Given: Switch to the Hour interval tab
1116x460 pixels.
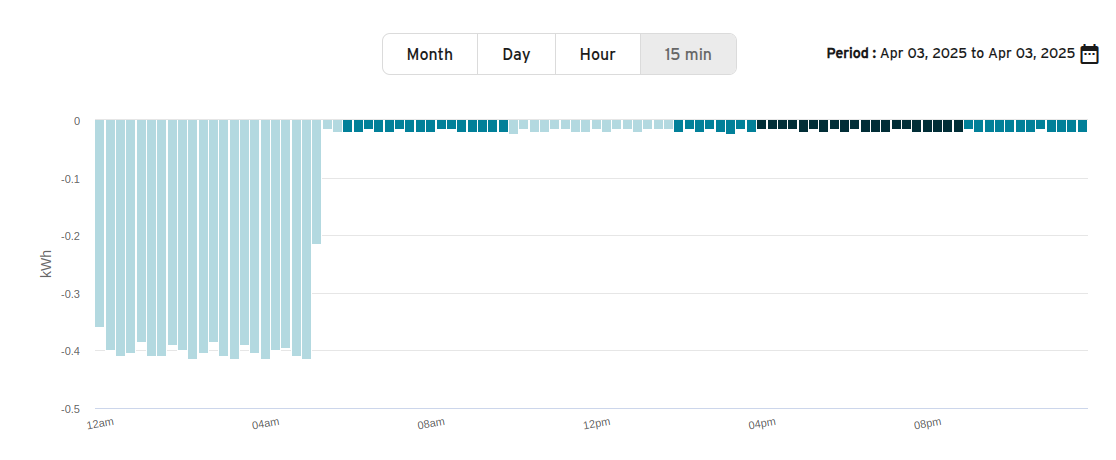Looking at the screenshot, I should click(597, 54).
